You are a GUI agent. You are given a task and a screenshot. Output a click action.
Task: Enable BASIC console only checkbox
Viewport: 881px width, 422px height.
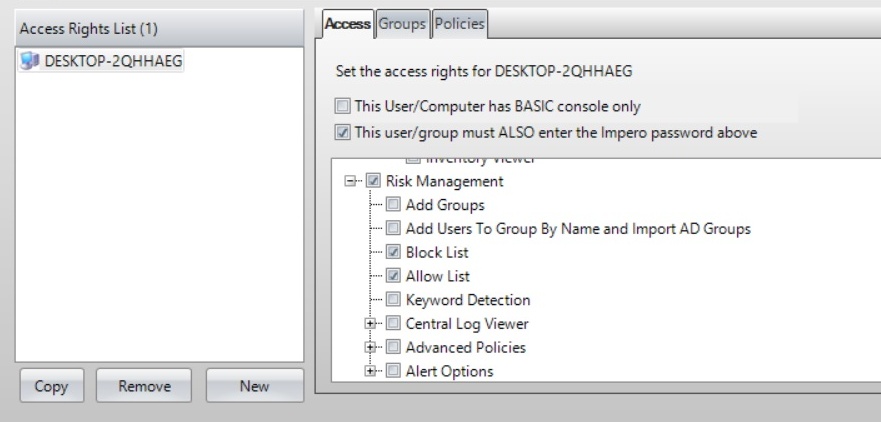pyautogui.click(x=343, y=106)
